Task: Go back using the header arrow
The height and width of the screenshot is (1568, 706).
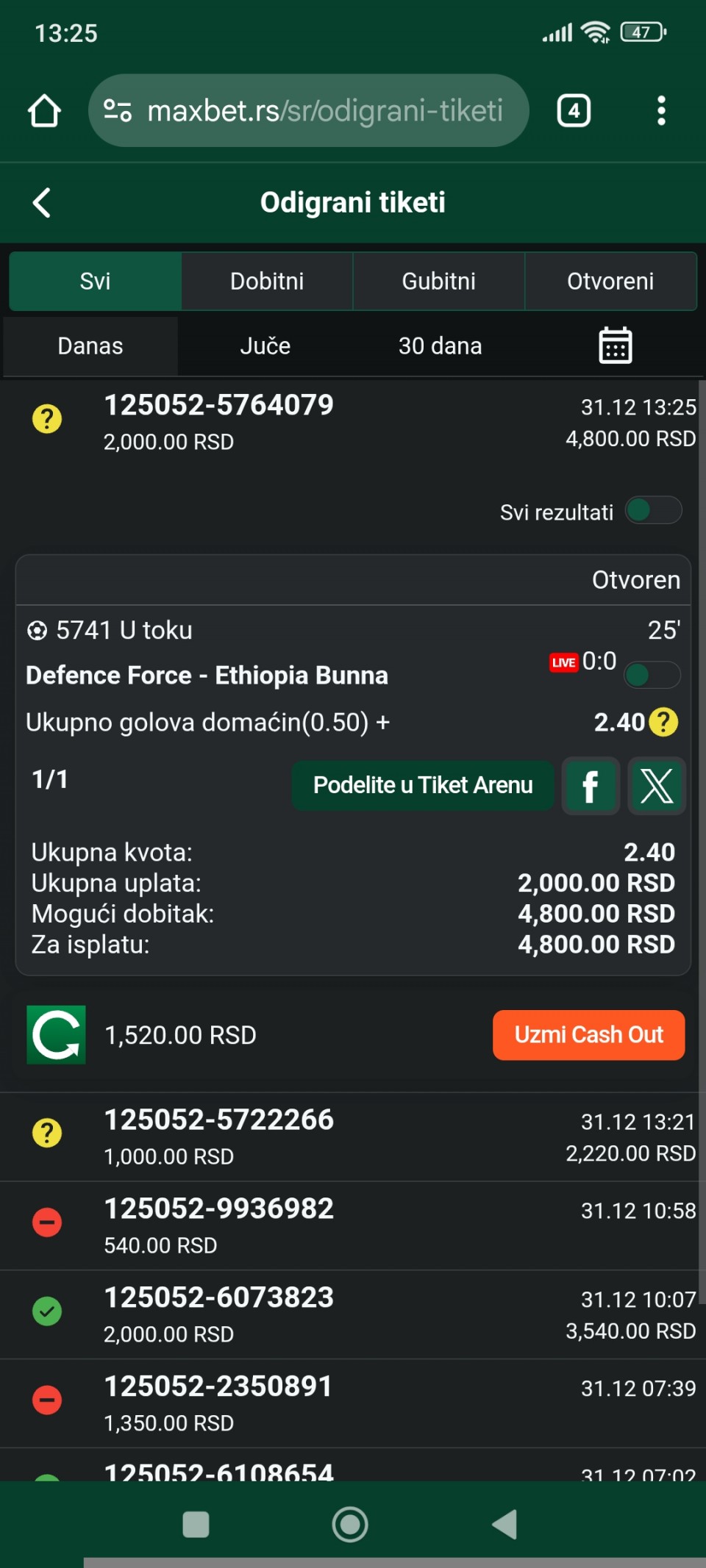Action: (x=43, y=203)
